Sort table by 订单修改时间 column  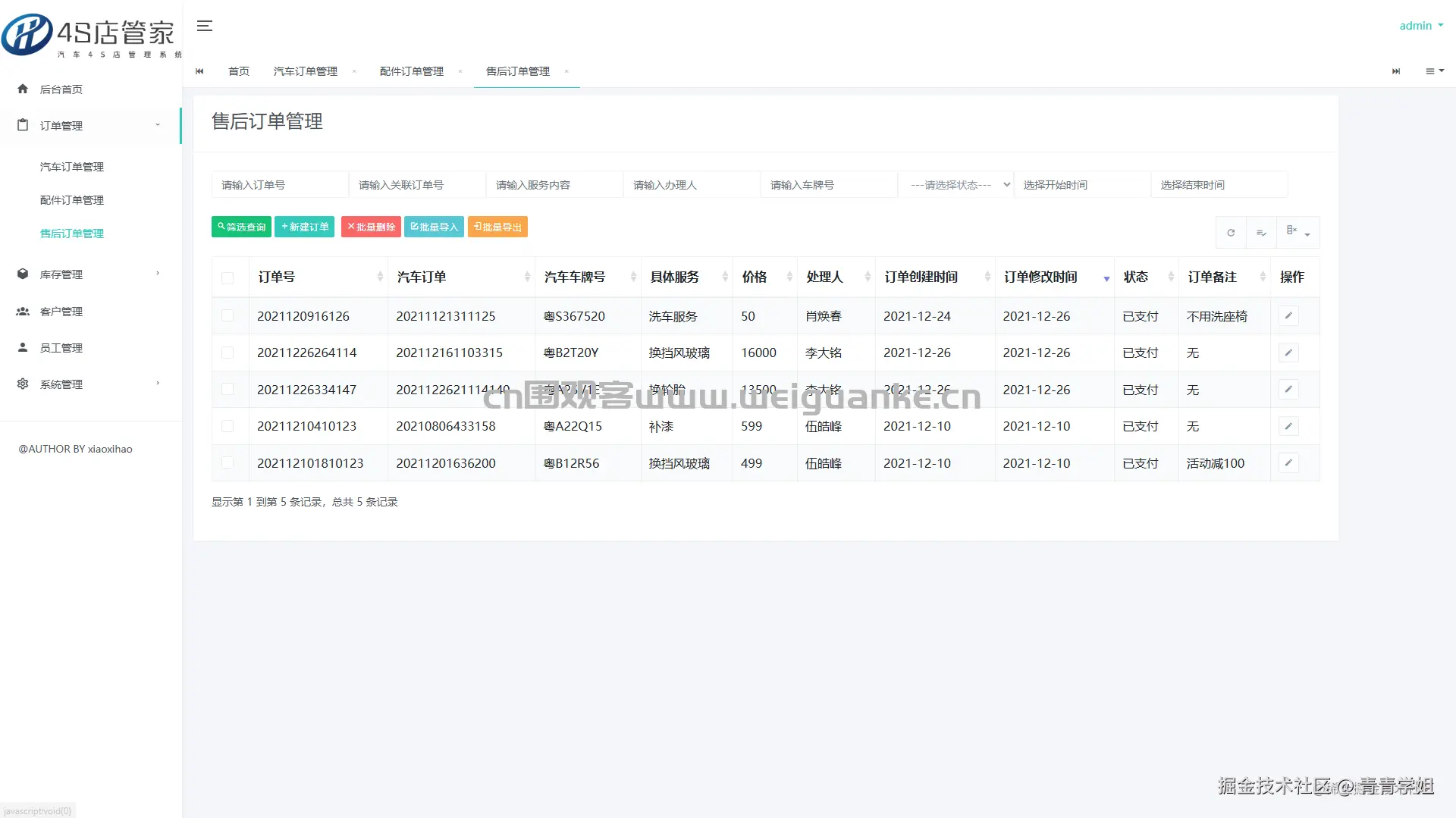click(x=1055, y=277)
